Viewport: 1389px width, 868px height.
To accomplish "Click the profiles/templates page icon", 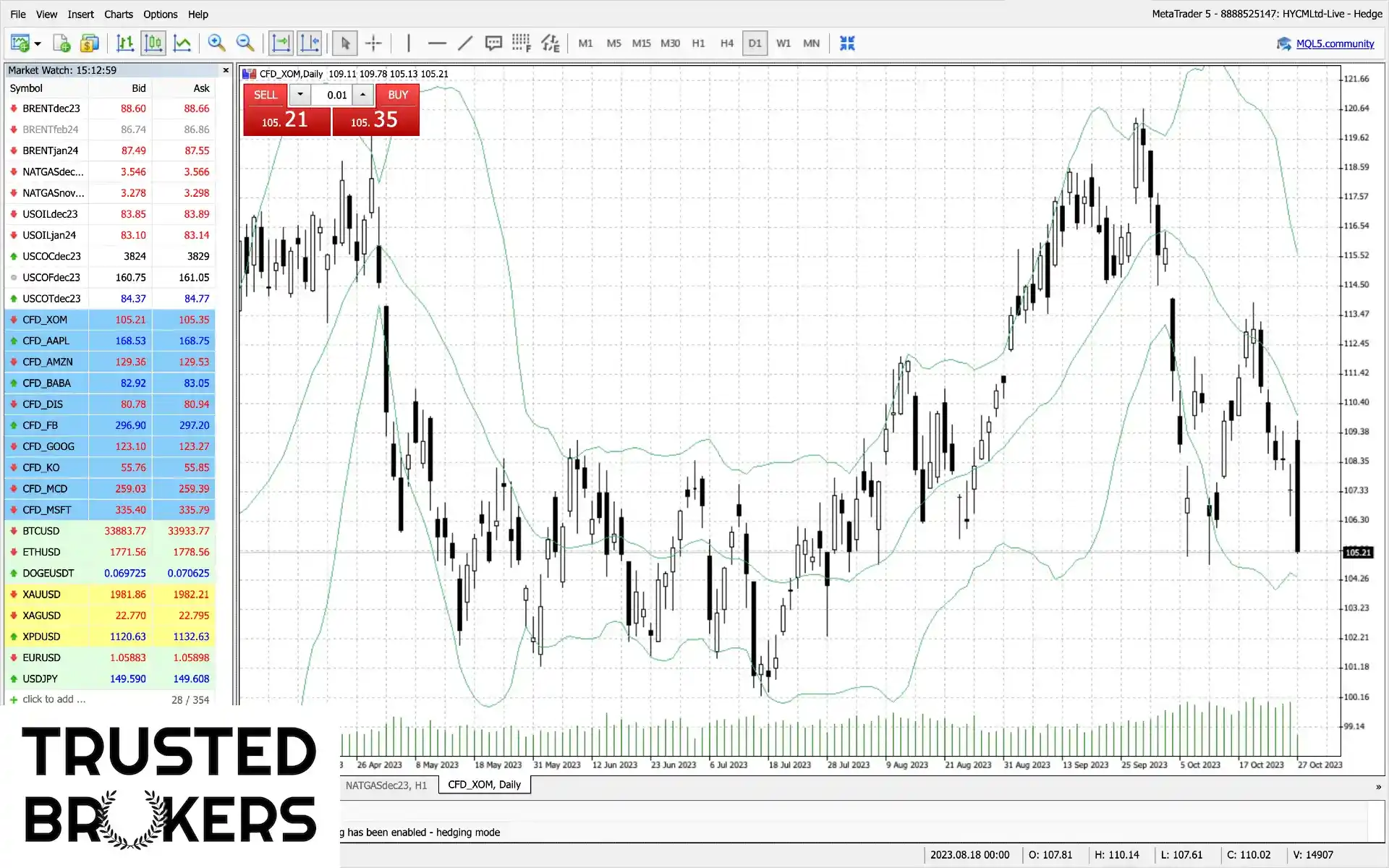I will click(61, 43).
